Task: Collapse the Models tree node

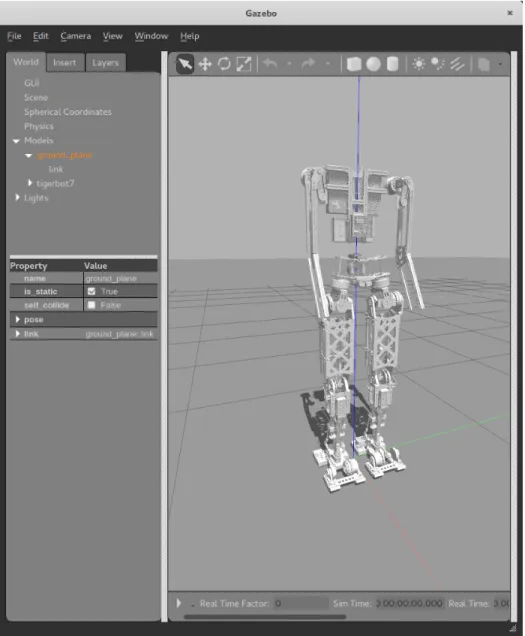Action: click(x=16, y=141)
